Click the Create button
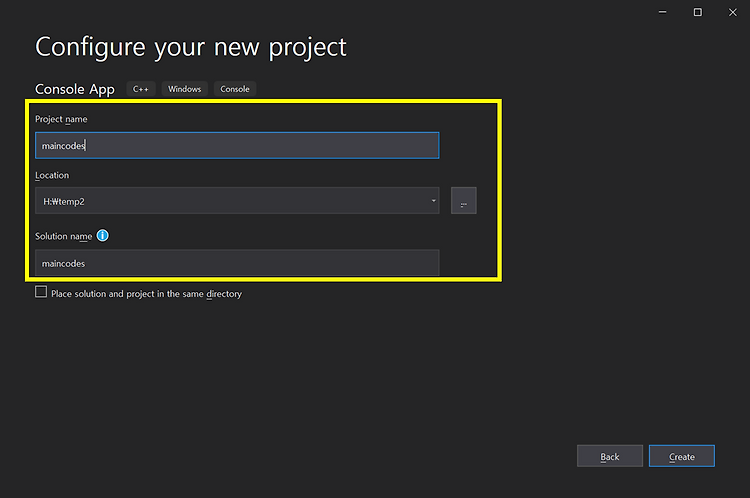Viewport: 750px width, 498px height. 682,456
